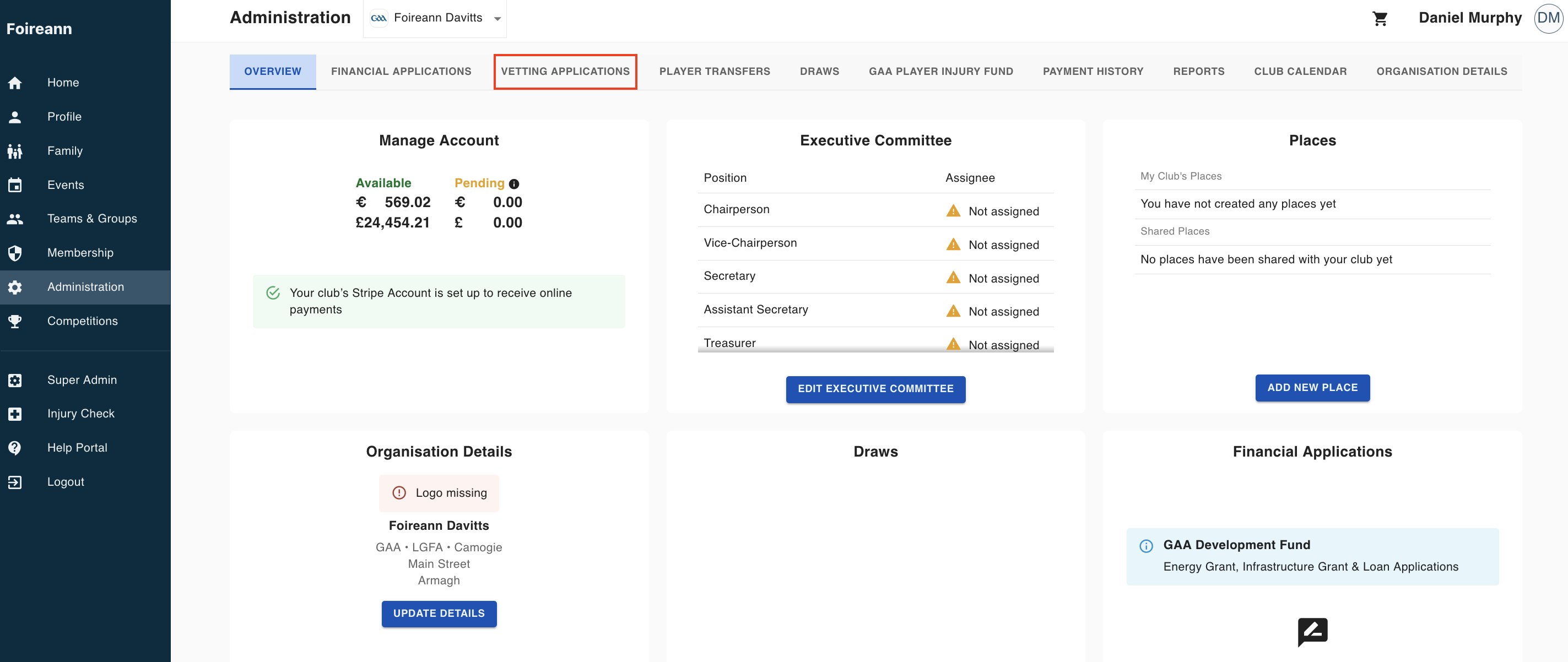The height and width of the screenshot is (662, 1568).
Task: Open Injury Check in the sidebar
Action: tap(85, 414)
